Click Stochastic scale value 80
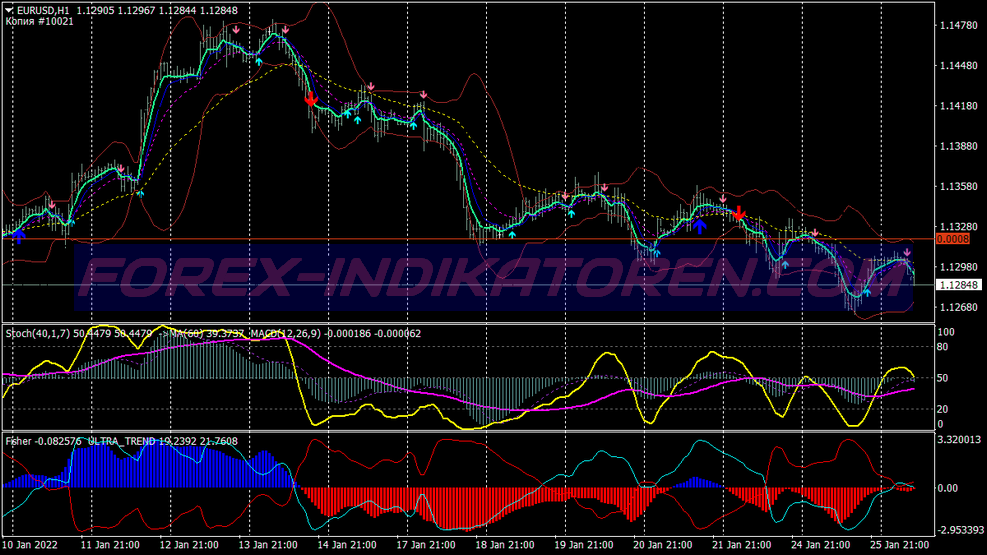 (x=942, y=347)
